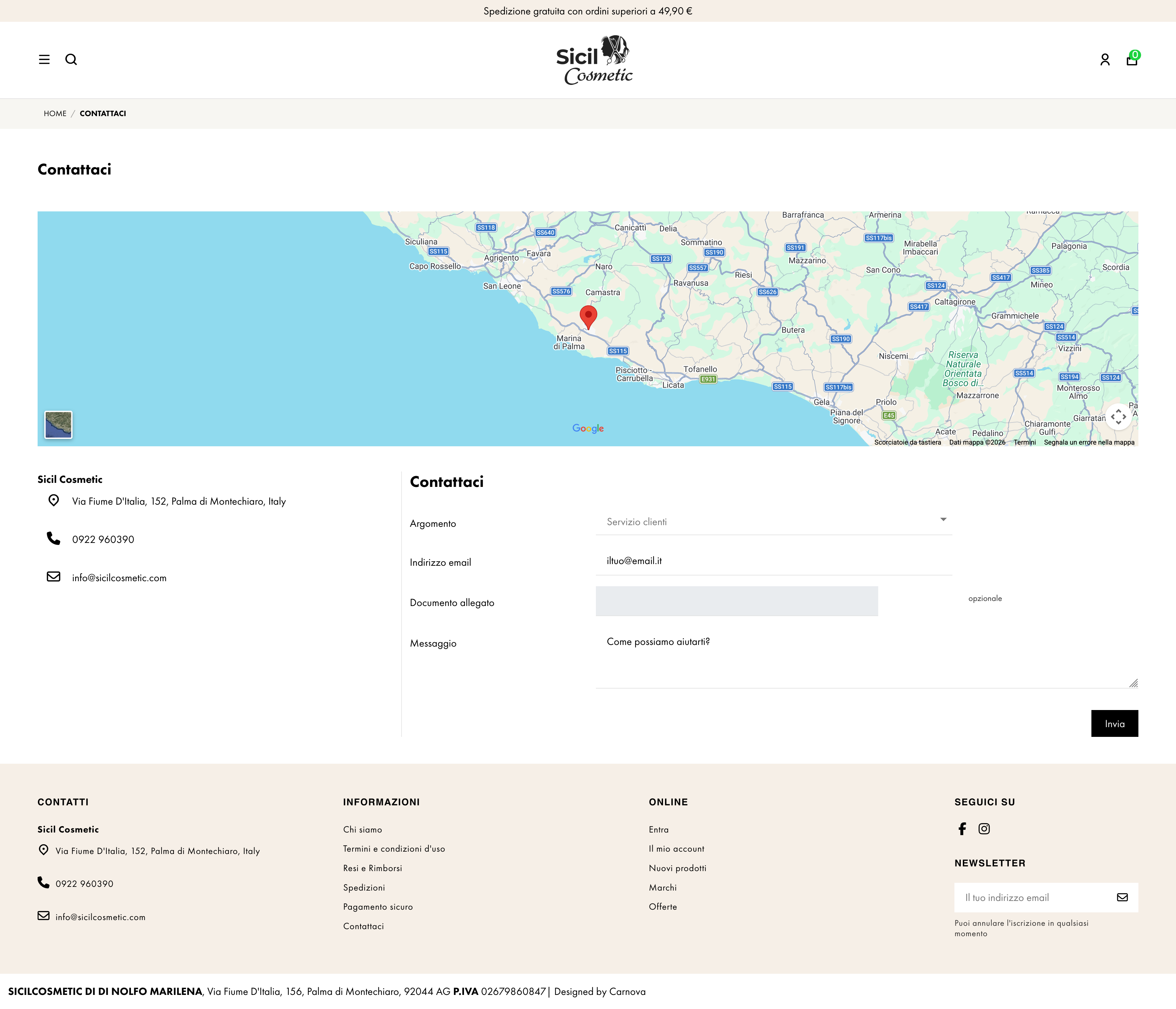The height and width of the screenshot is (1009, 1176).
Task: Click footer phone number 0922 960390
Action: point(85,884)
